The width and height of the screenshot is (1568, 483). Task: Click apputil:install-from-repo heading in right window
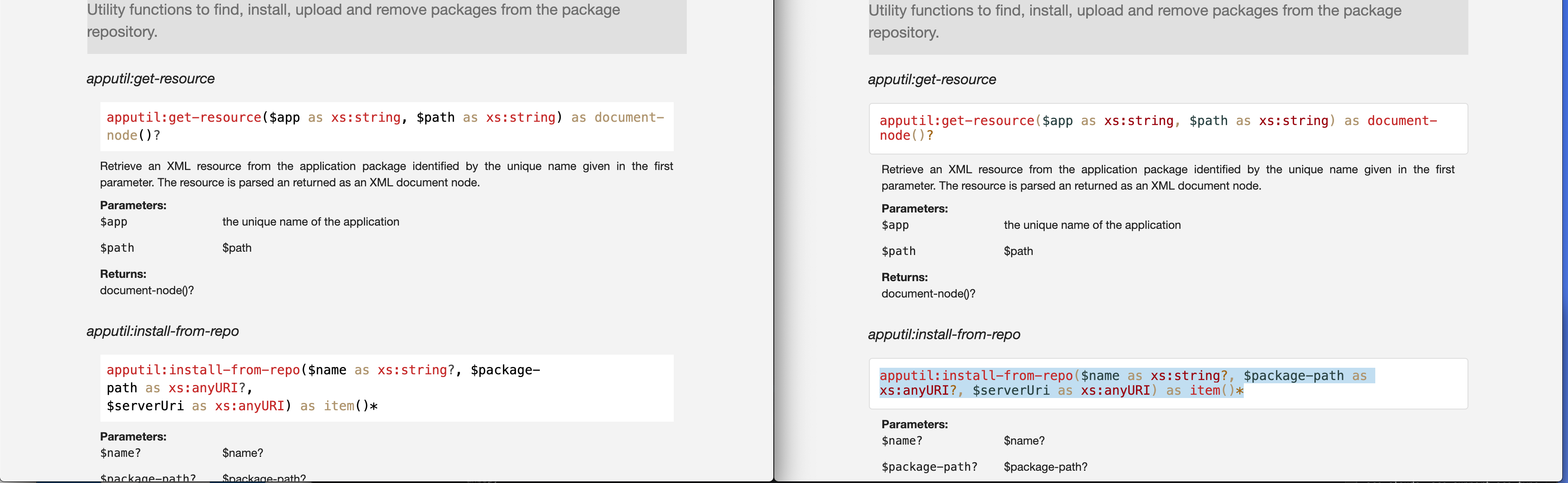coord(944,334)
